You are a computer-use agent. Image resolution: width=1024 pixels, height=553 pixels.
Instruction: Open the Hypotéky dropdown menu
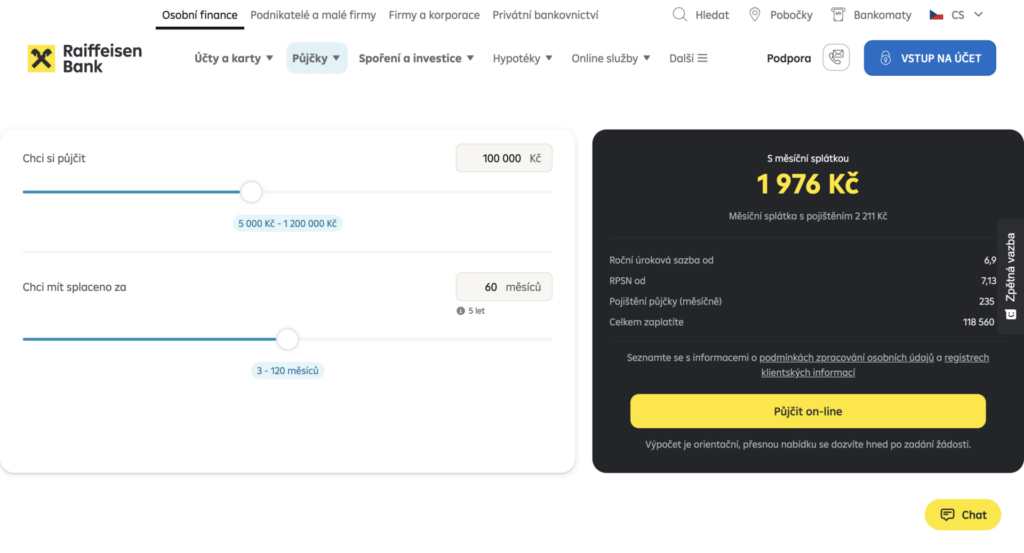click(523, 58)
